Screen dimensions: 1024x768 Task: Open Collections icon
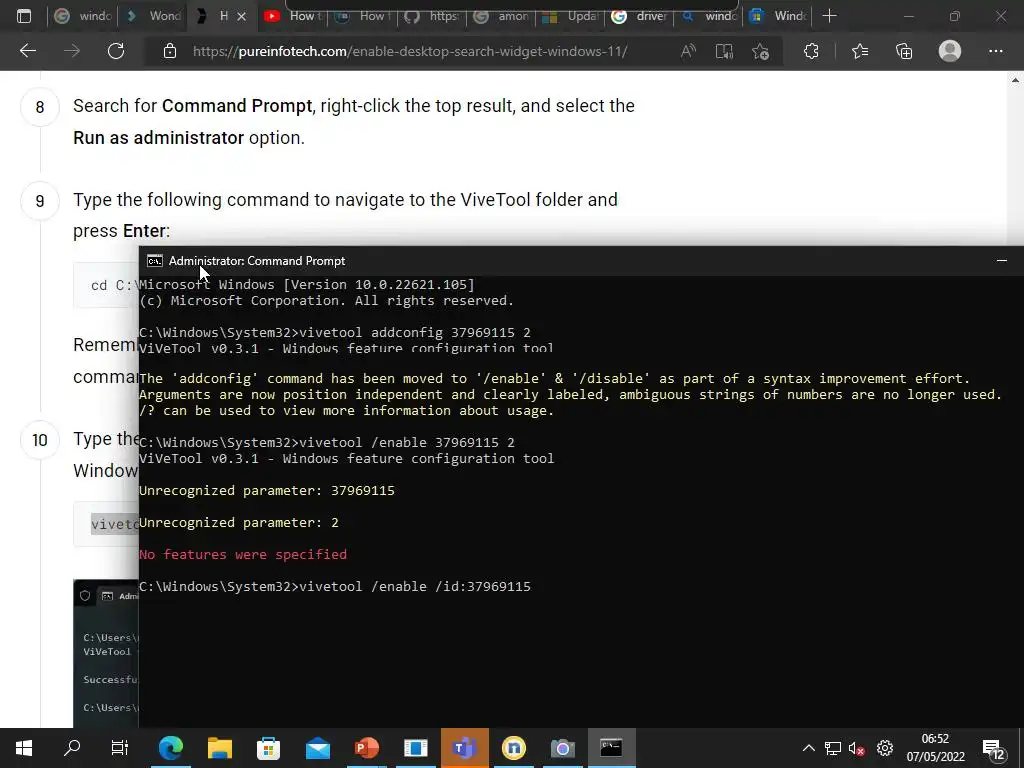point(904,51)
